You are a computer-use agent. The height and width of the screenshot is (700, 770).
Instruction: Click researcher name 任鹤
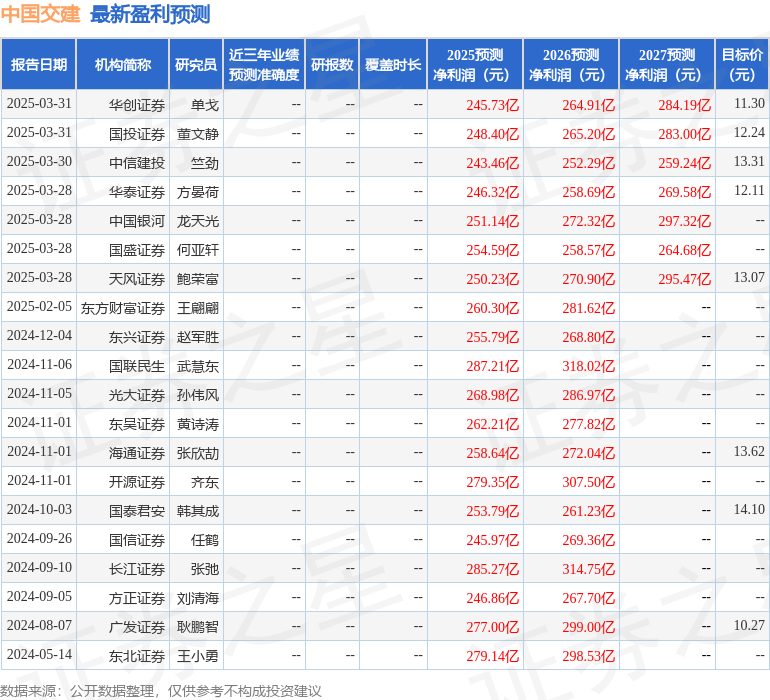pyautogui.click(x=205, y=540)
